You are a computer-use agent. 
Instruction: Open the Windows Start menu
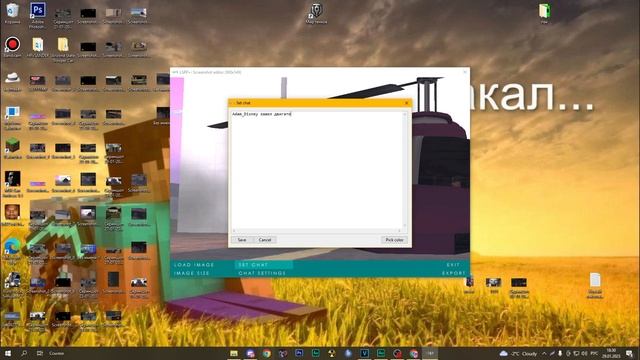tap(7, 353)
